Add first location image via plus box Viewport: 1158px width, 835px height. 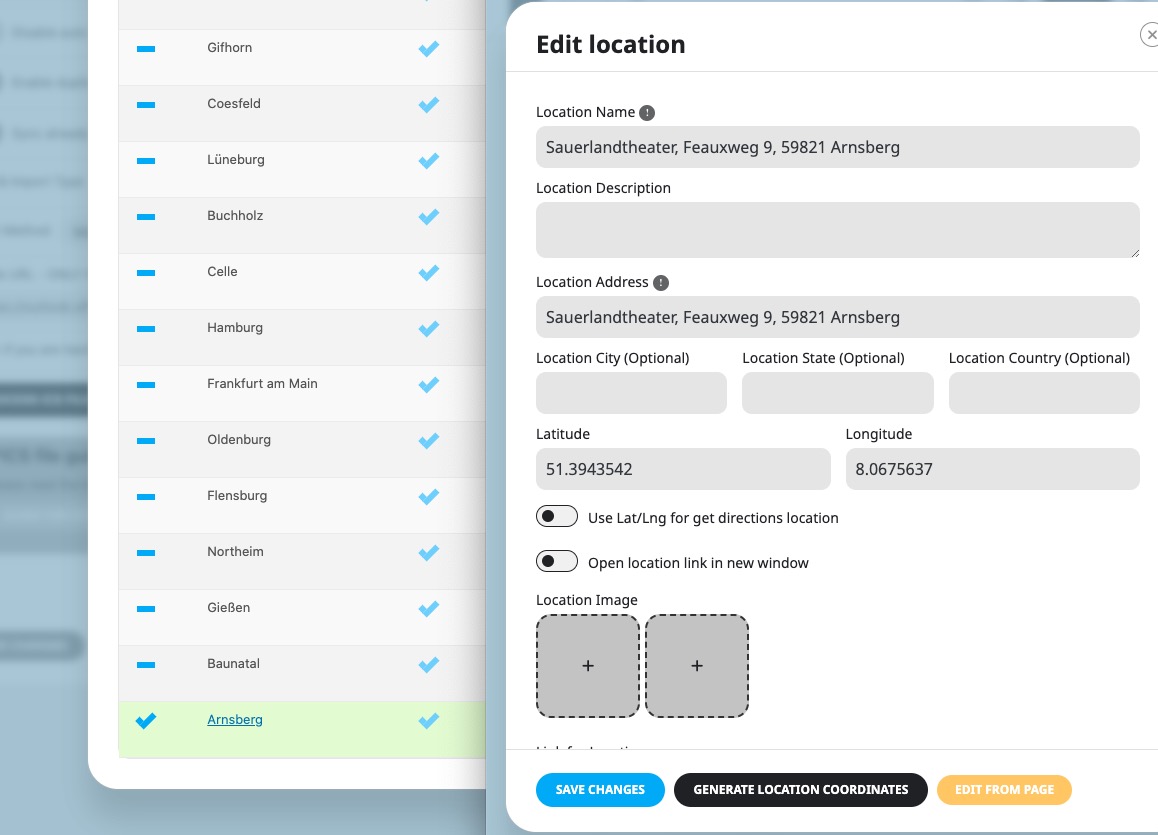(x=588, y=666)
